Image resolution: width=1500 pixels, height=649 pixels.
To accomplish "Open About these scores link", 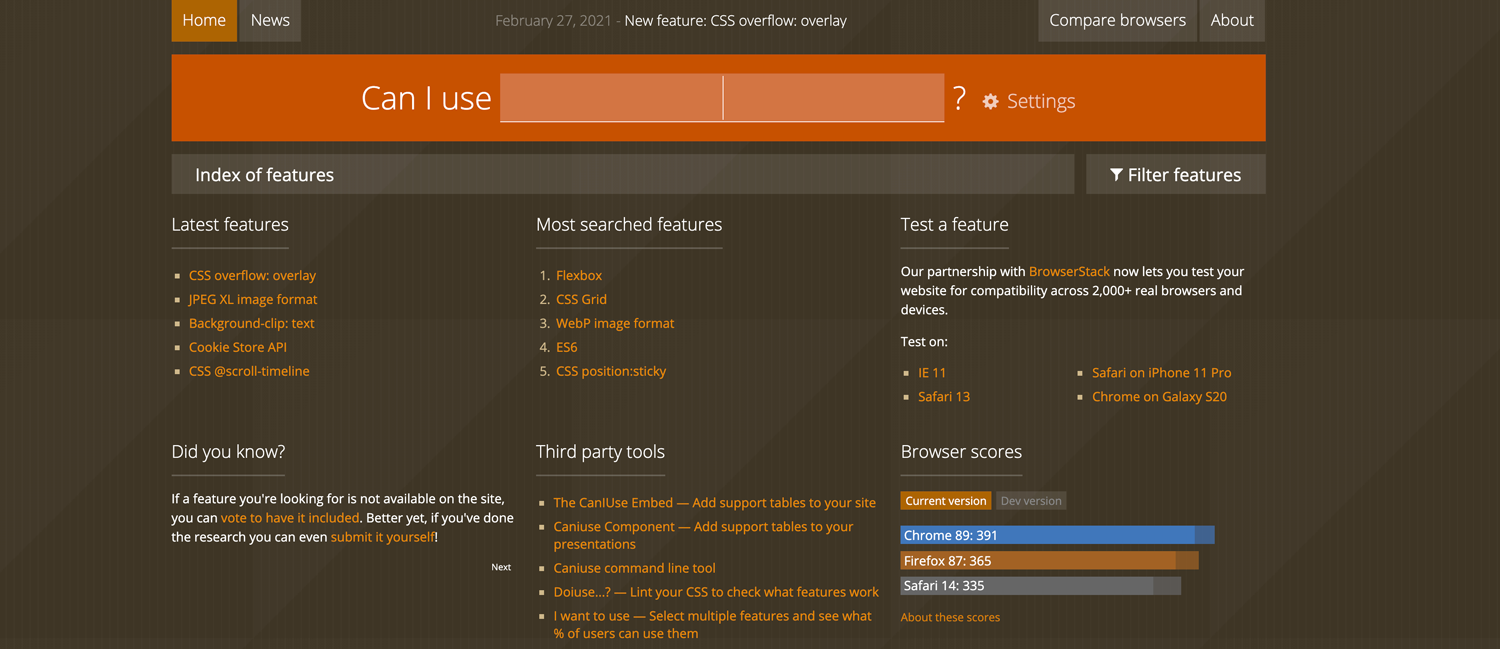I will click(950, 617).
